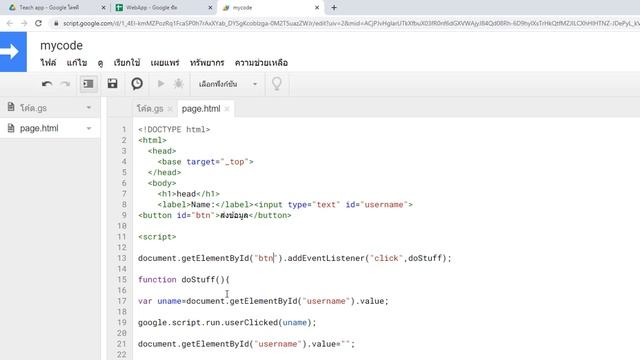Image resolution: width=640 pixels, height=360 pixels.
Task: Save the project with the disk icon
Action: tap(112, 84)
